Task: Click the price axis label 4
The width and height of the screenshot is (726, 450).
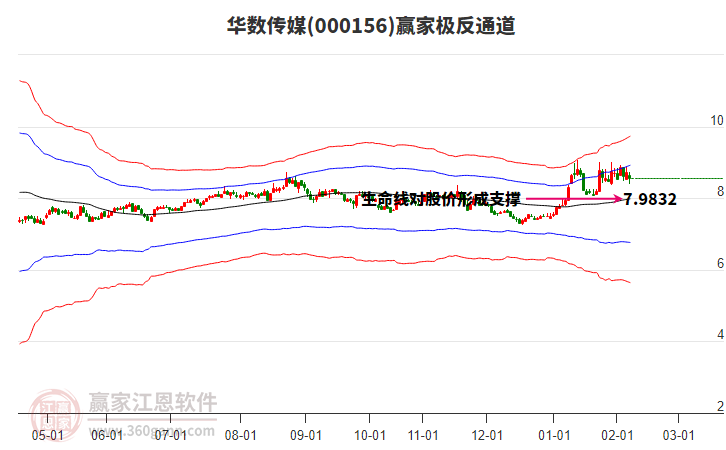Action: pyautogui.click(x=720, y=334)
